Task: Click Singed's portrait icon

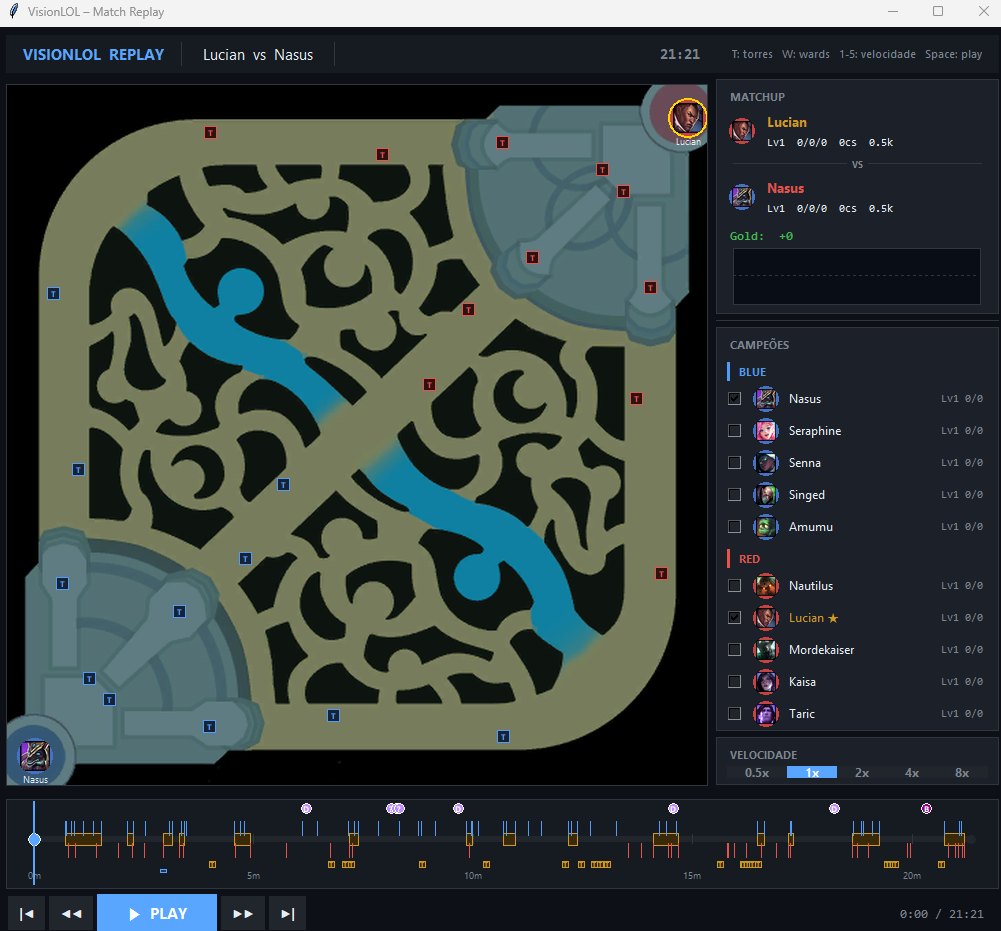Action: coord(765,494)
